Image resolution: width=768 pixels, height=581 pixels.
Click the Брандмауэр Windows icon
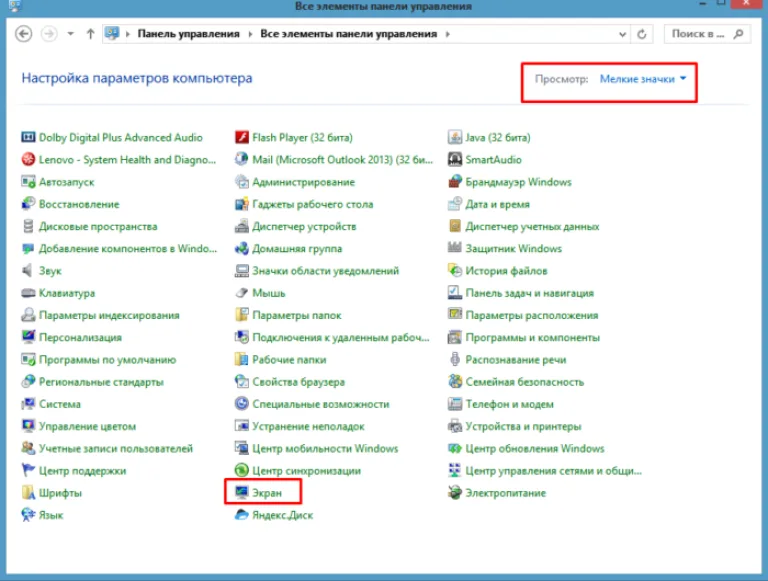pyautogui.click(x=455, y=182)
